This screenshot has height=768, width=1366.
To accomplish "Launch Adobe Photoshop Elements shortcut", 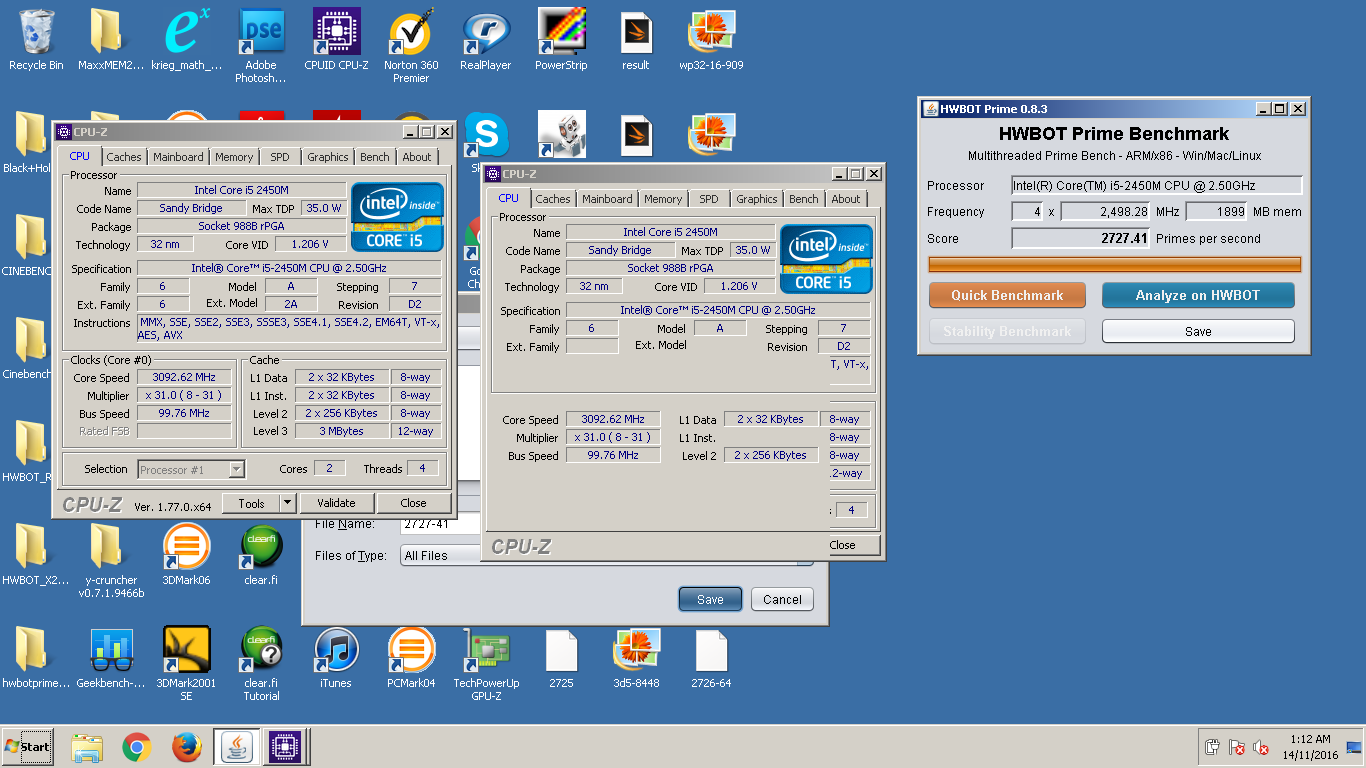I will click(x=261, y=46).
